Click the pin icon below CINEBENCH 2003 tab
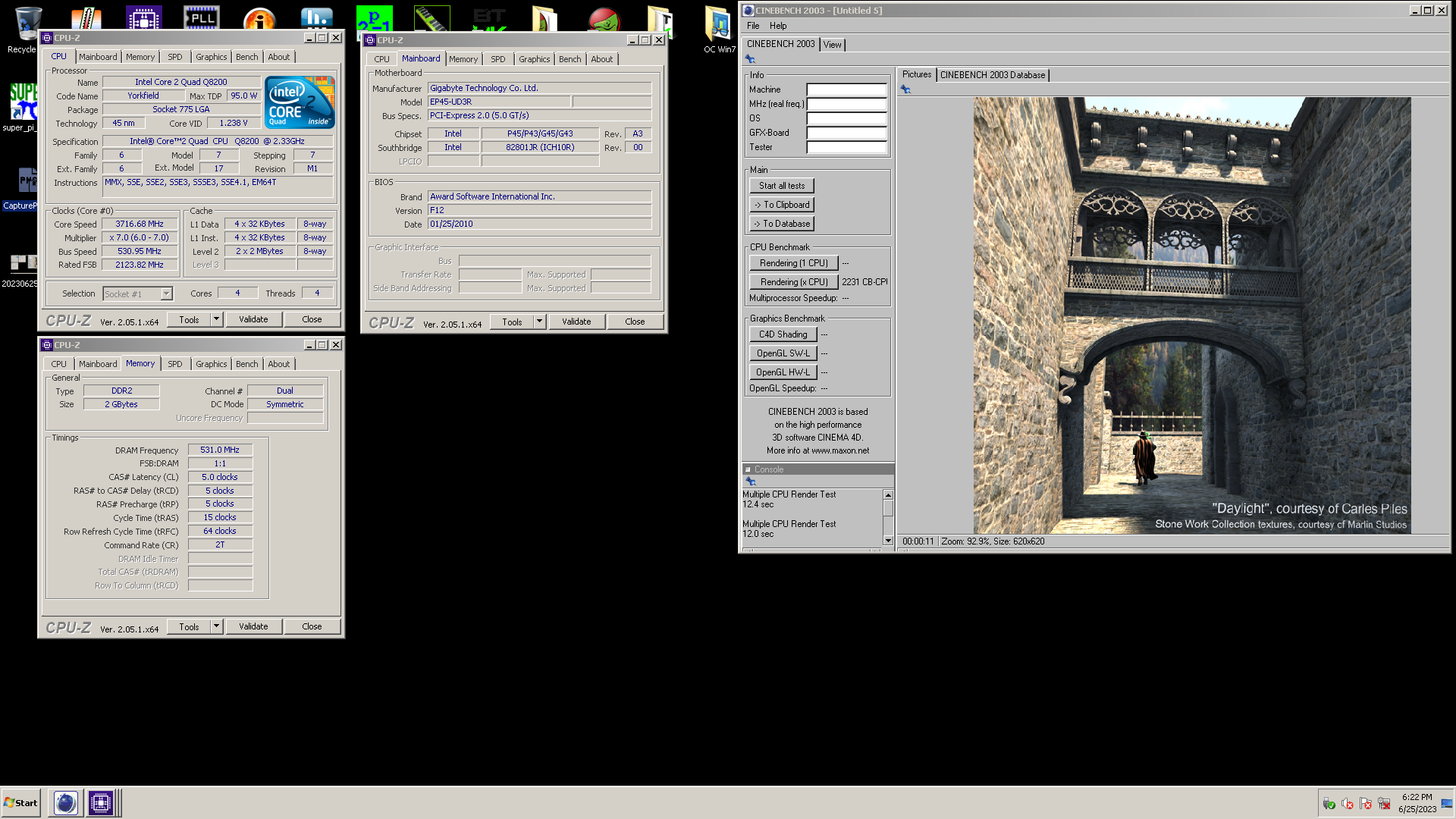1456x819 pixels. coord(750,59)
